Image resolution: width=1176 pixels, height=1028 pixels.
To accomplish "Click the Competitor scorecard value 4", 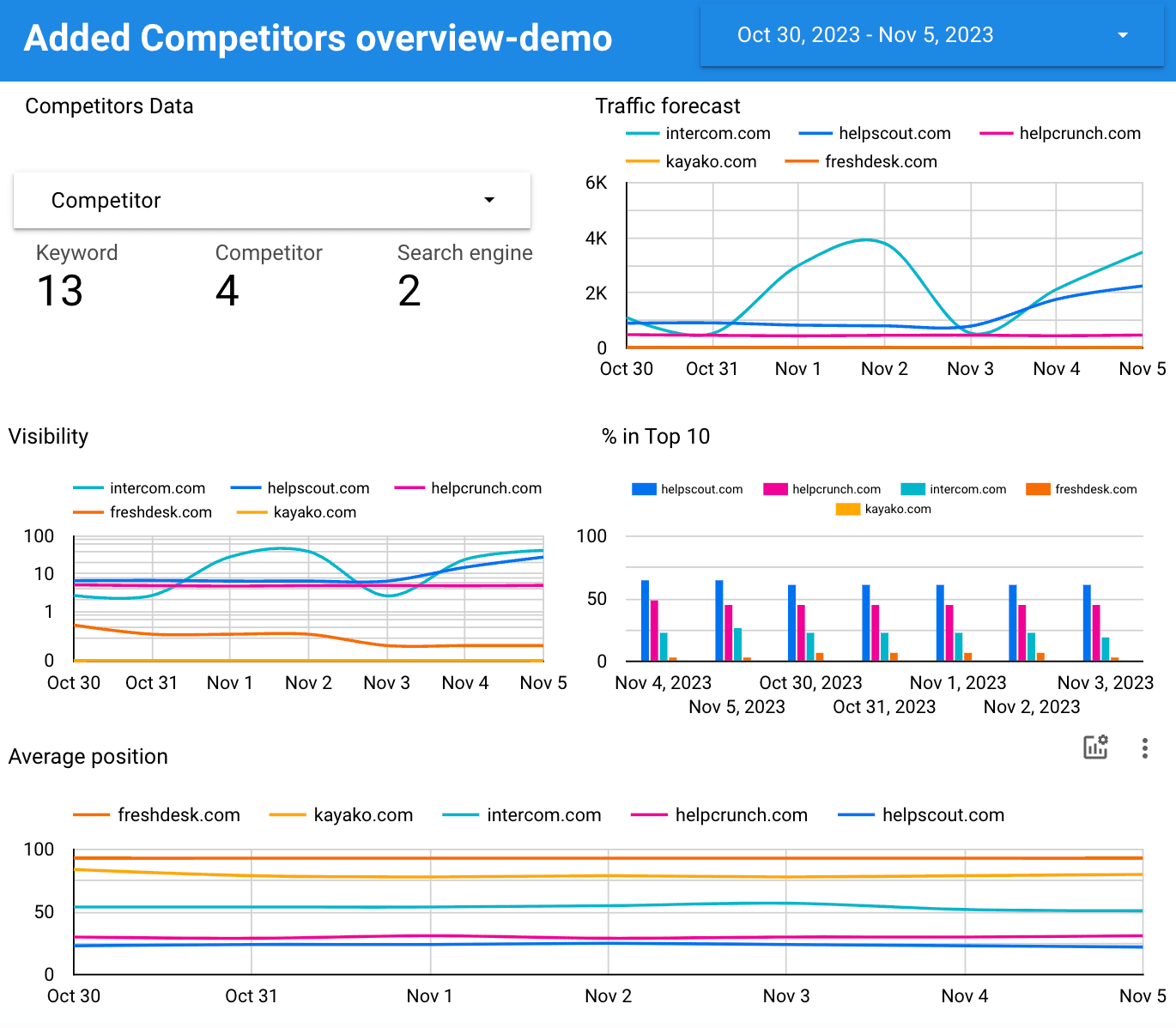I will [x=227, y=291].
